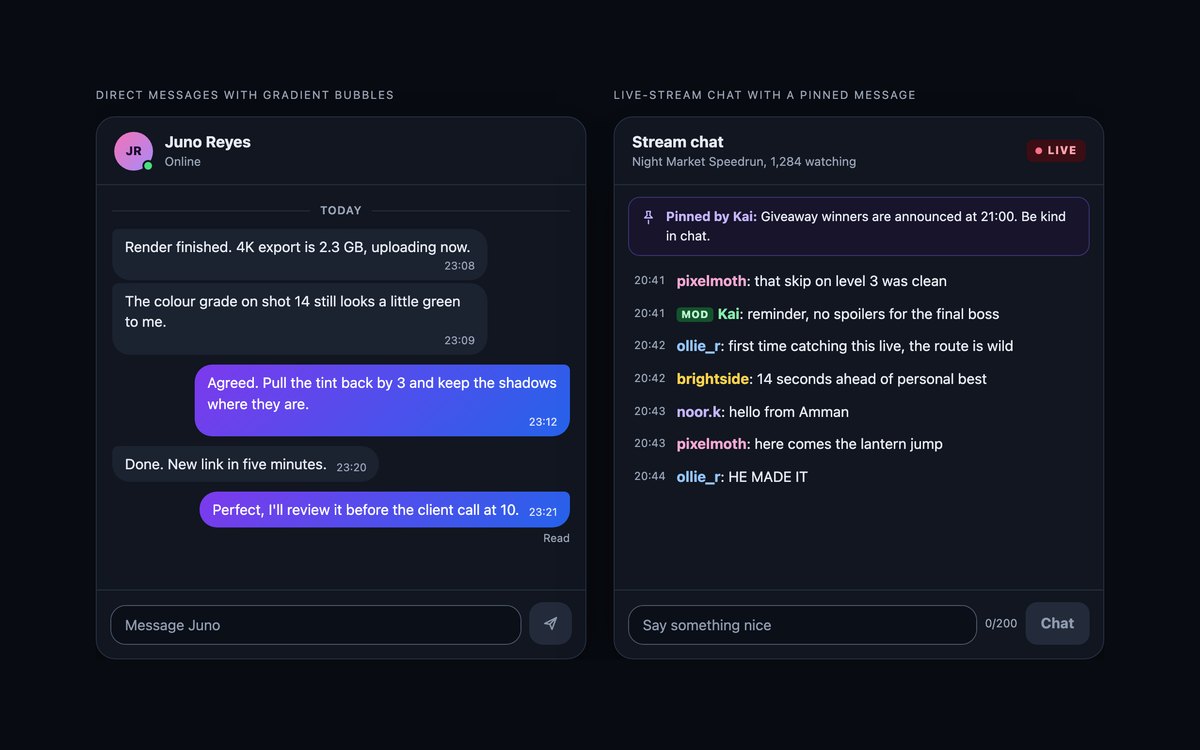Viewport: 1200px width, 750px height.
Task: Click the 23:09 message timestamp
Action: (x=460, y=341)
